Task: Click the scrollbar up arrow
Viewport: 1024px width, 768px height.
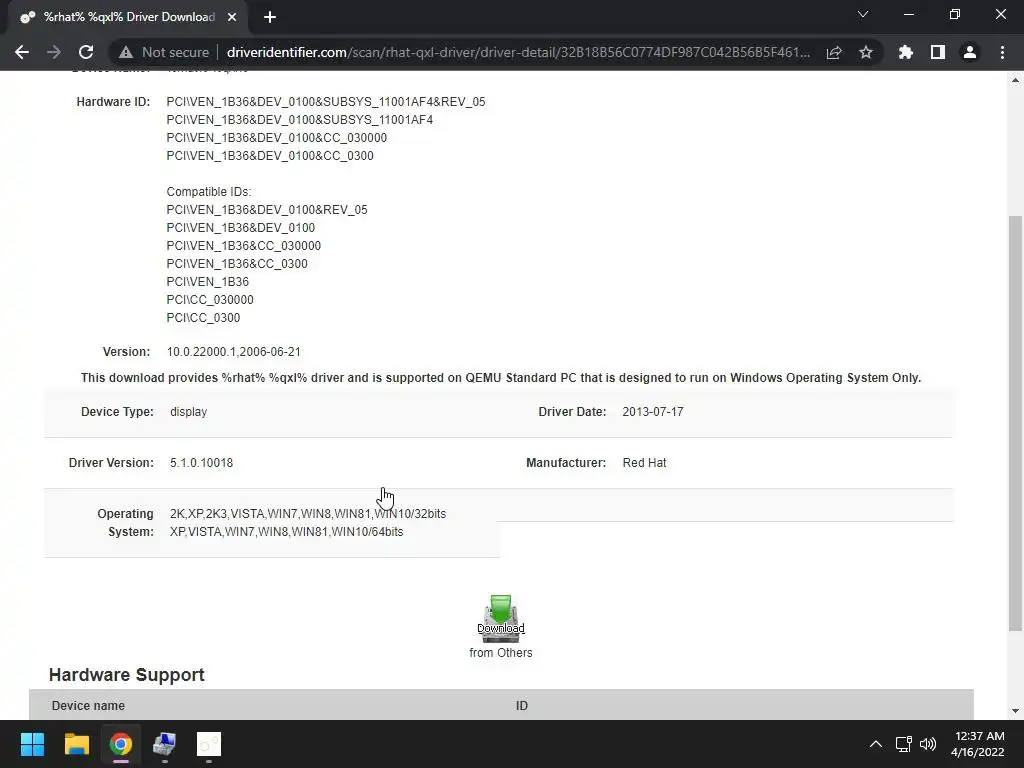Action: click(1015, 80)
